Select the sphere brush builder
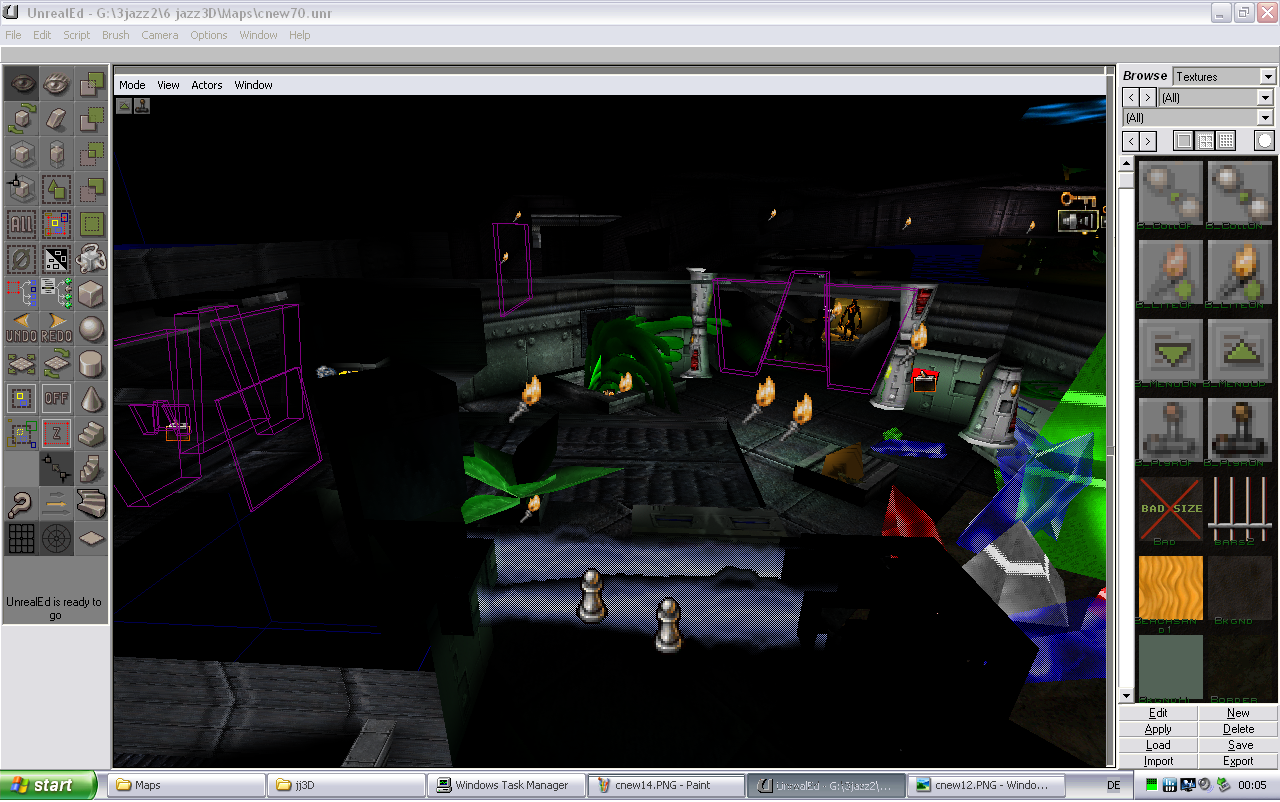Image resolution: width=1280 pixels, height=802 pixels. tap(91, 329)
